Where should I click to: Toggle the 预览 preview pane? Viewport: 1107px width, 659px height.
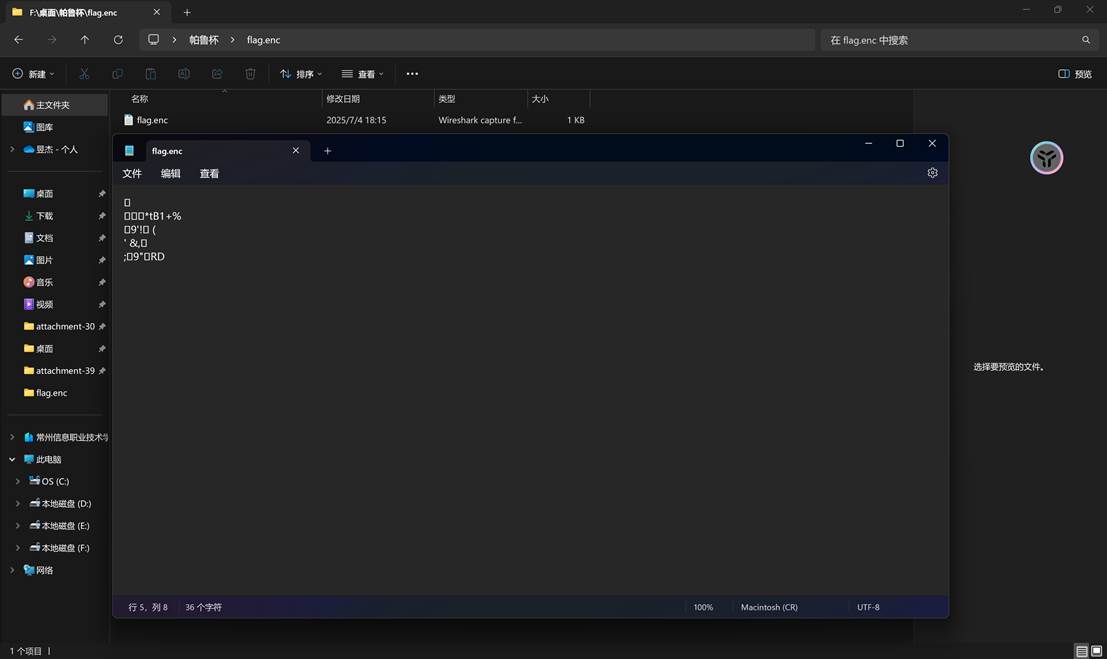(x=1076, y=73)
